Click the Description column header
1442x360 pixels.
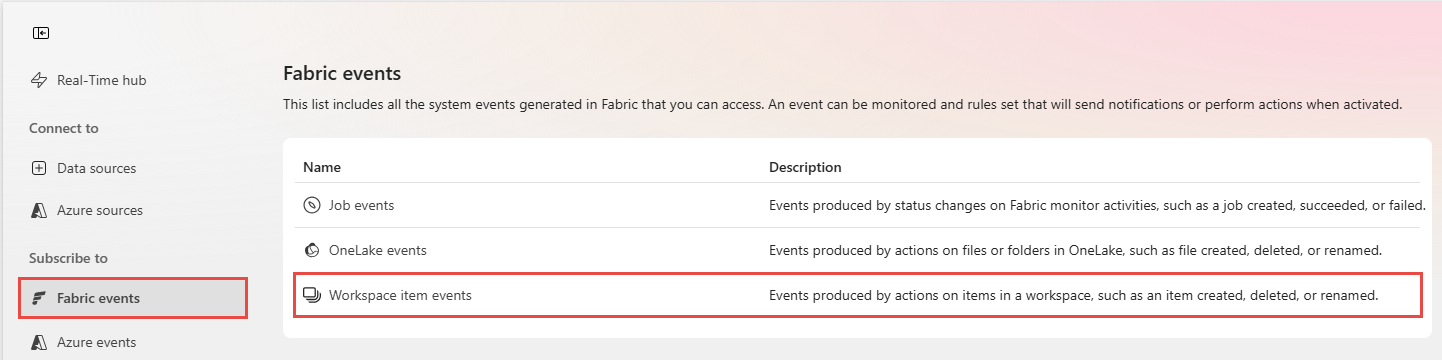(x=805, y=167)
